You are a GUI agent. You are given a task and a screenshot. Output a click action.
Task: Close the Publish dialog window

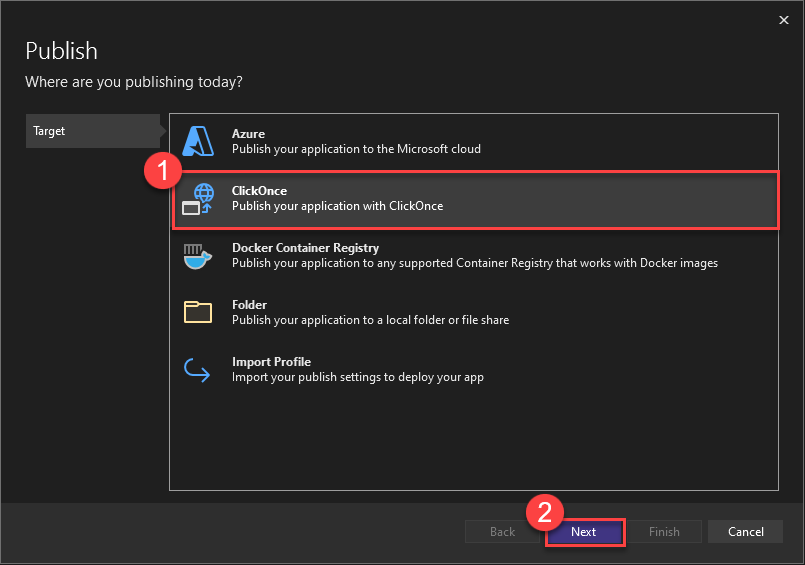pyautogui.click(x=783, y=20)
